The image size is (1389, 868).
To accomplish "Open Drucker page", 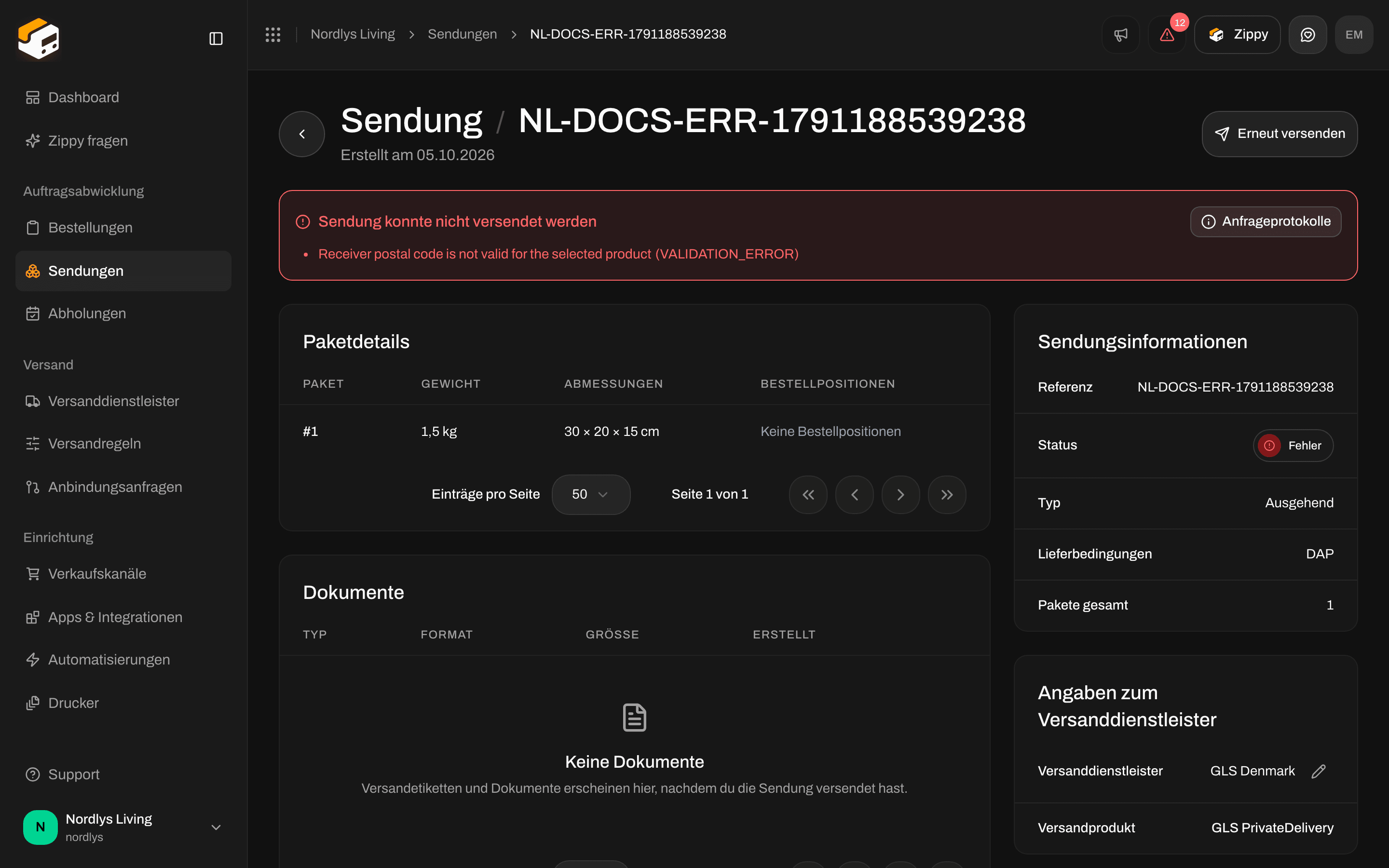I will 123,703.
